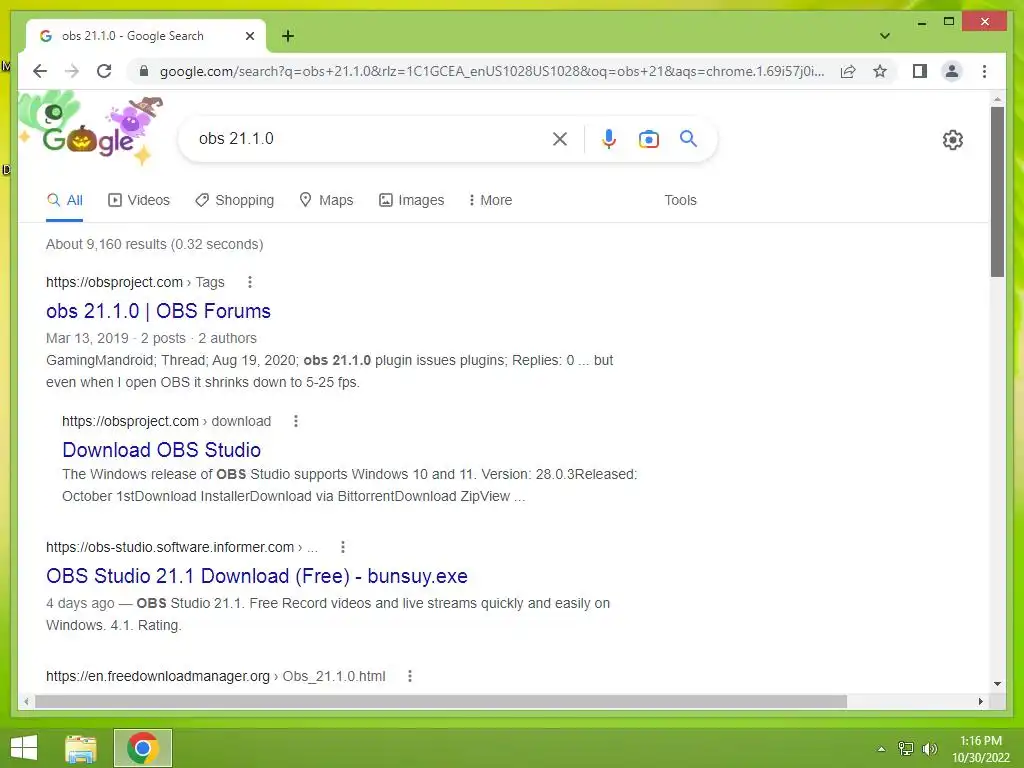
Task: Open options for the obsproject.com download result
Action: (296, 421)
